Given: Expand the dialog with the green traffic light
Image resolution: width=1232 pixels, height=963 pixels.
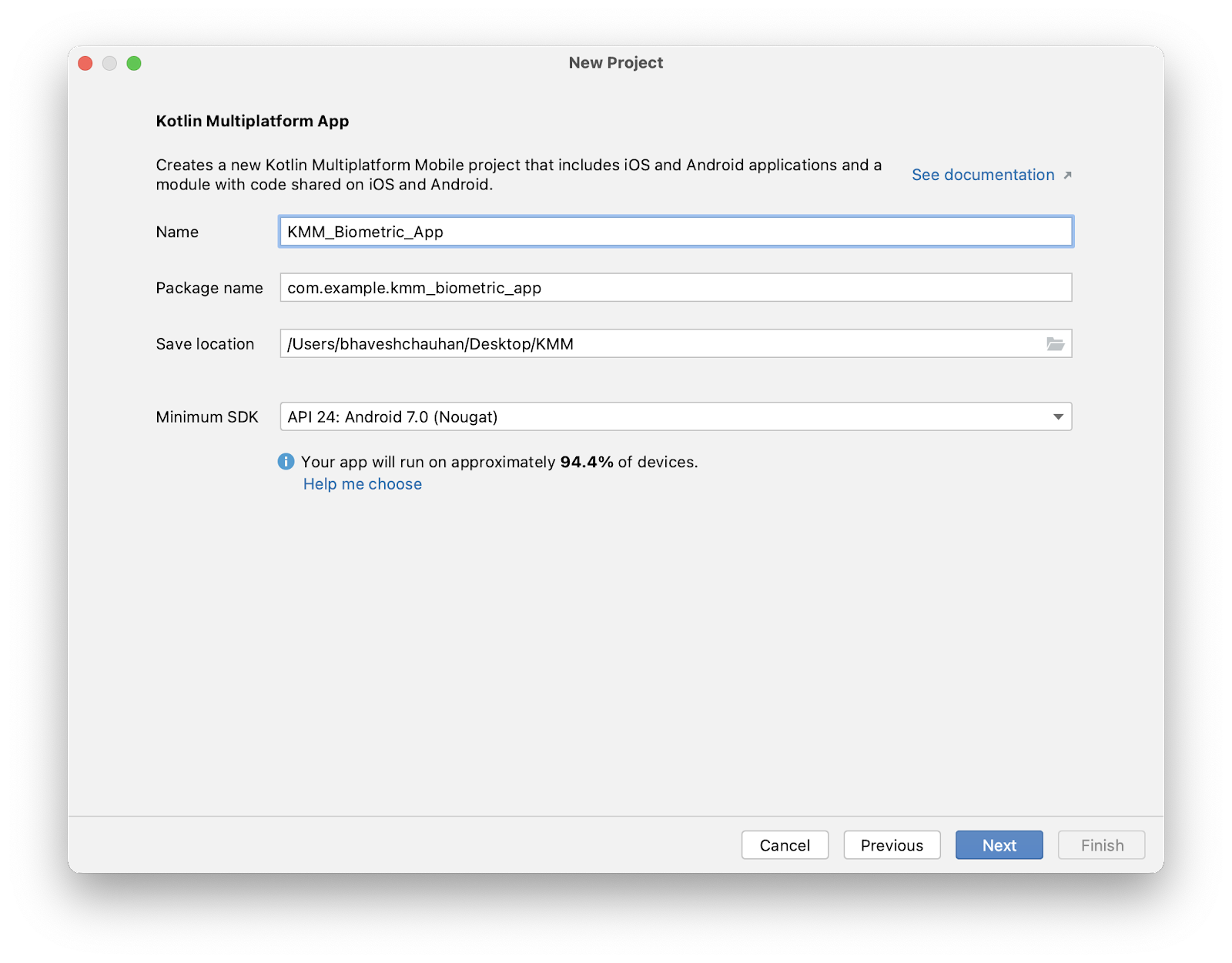Looking at the screenshot, I should pyautogui.click(x=135, y=63).
